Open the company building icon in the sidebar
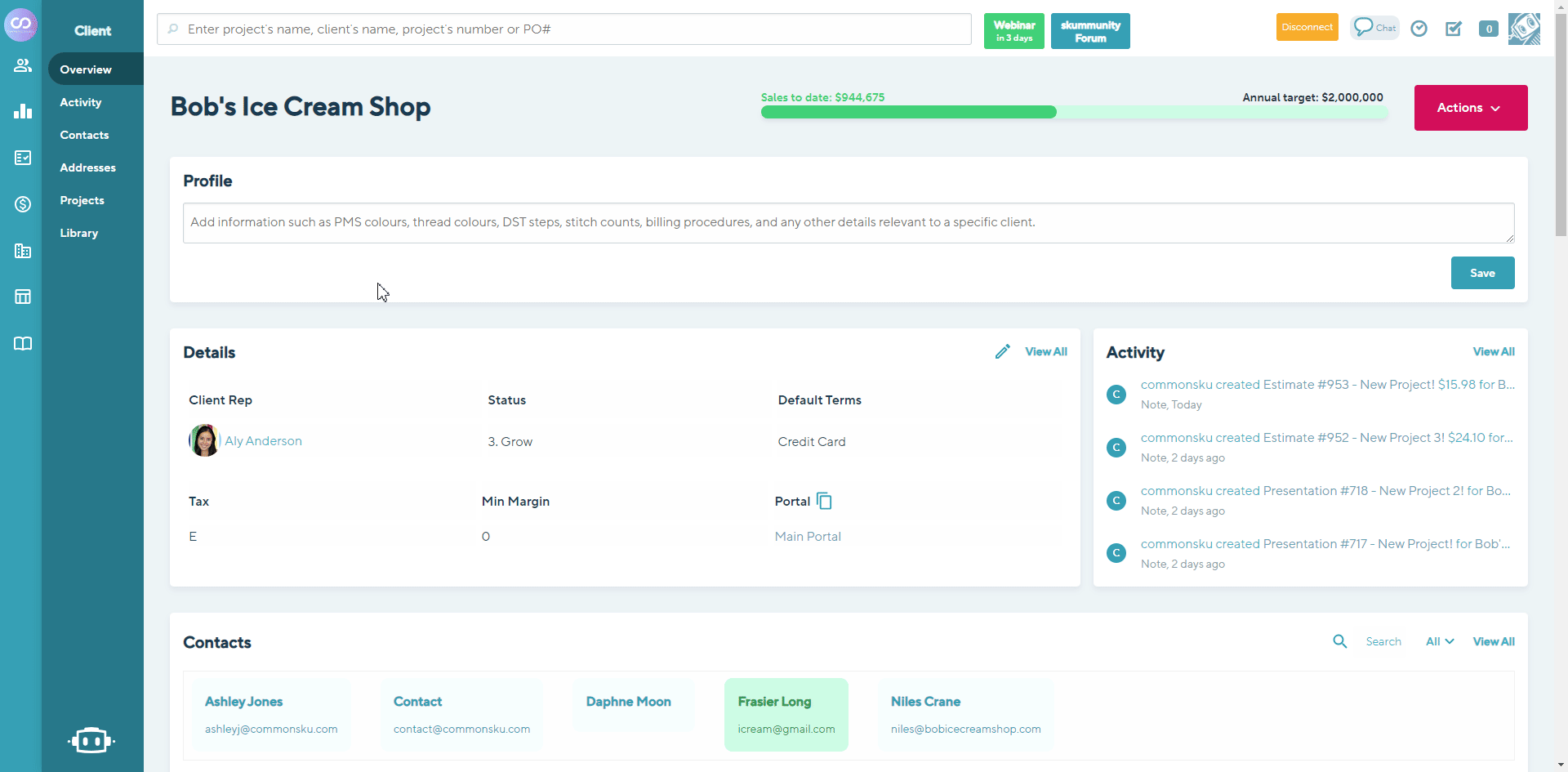Viewport: 1568px width, 772px height. coord(22,251)
